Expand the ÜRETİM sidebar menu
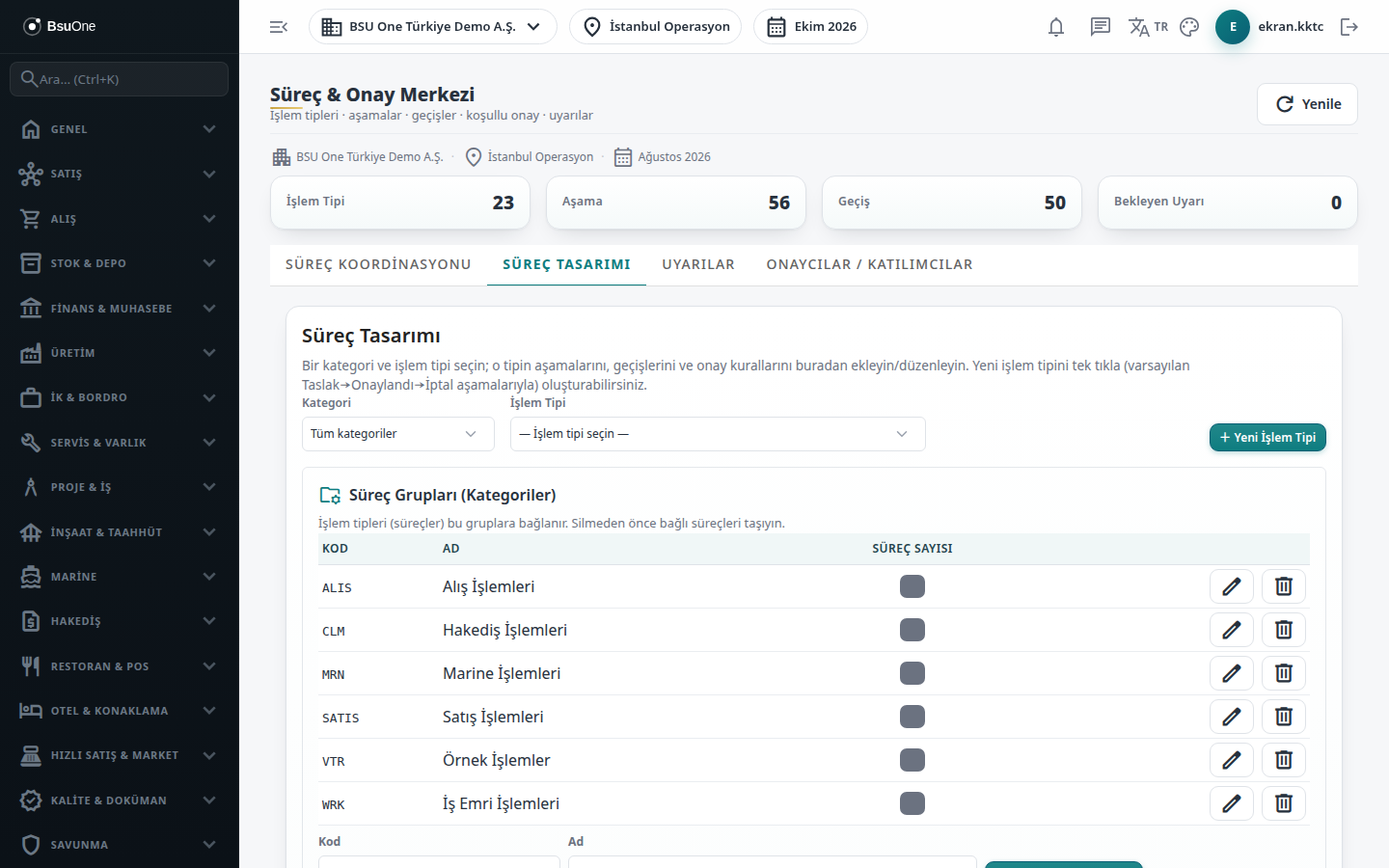This screenshot has width=1389, height=868. tap(120, 353)
